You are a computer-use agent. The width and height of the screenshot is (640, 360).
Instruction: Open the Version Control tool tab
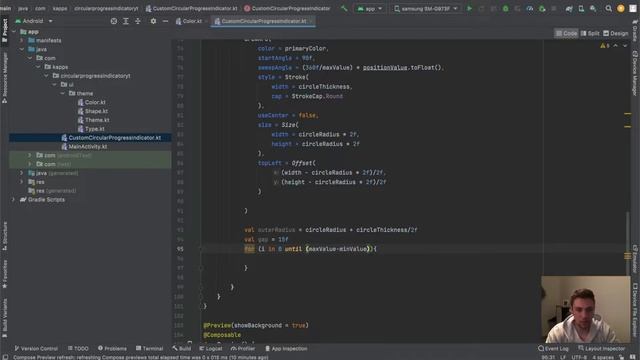tap(36, 349)
